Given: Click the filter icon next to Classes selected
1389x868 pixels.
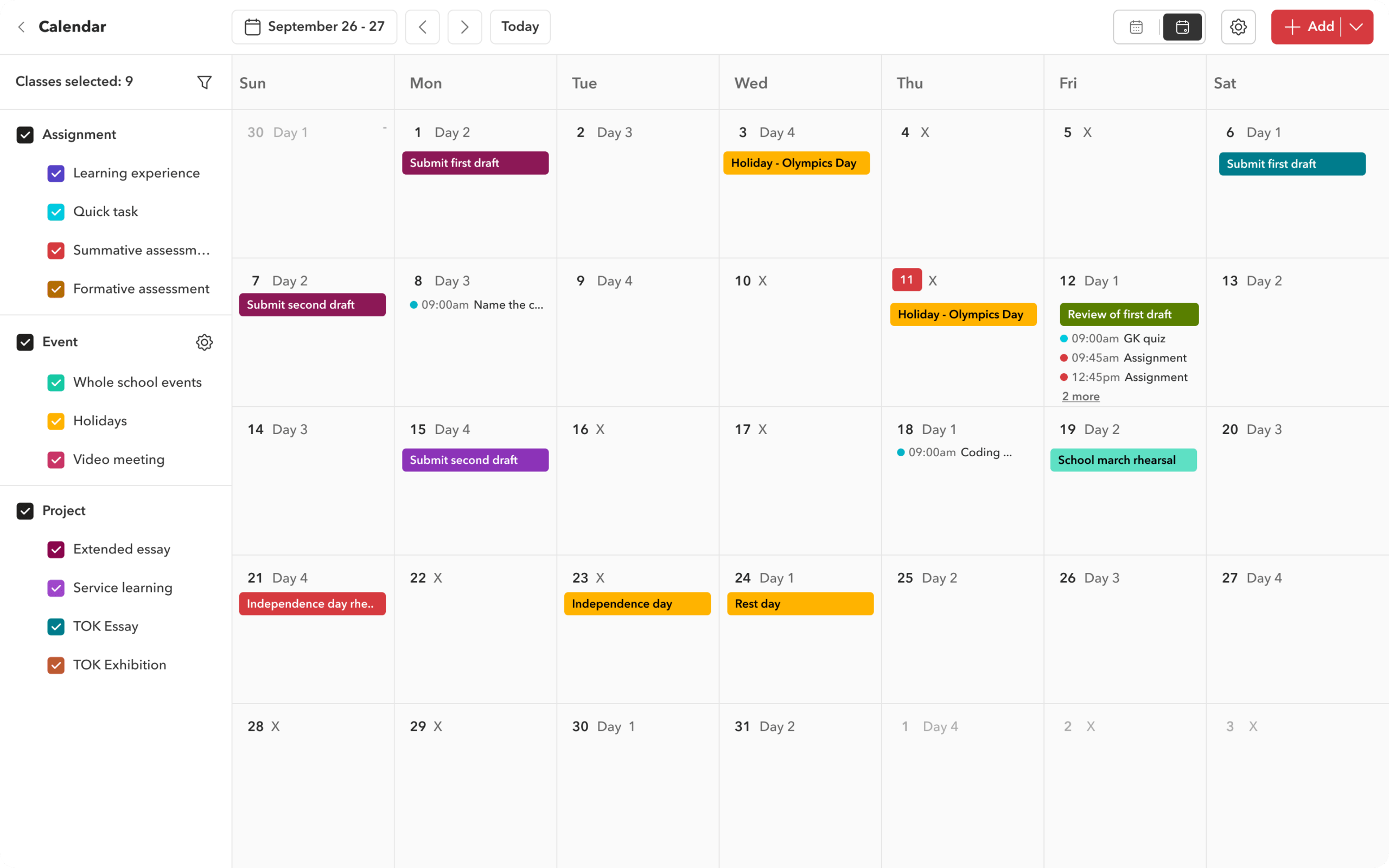Looking at the screenshot, I should (203, 81).
